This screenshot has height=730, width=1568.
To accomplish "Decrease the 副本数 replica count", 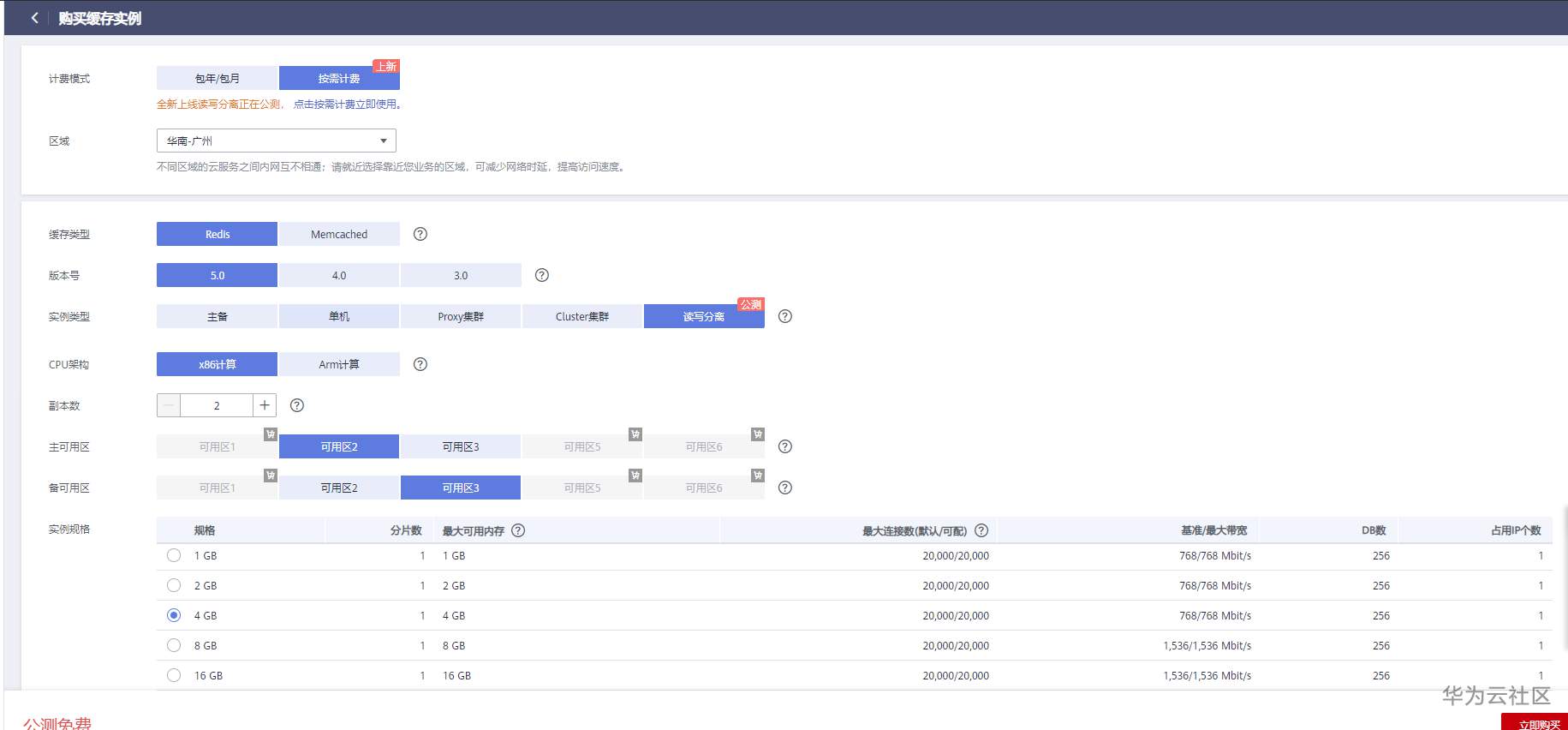I will (x=169, y=405).
